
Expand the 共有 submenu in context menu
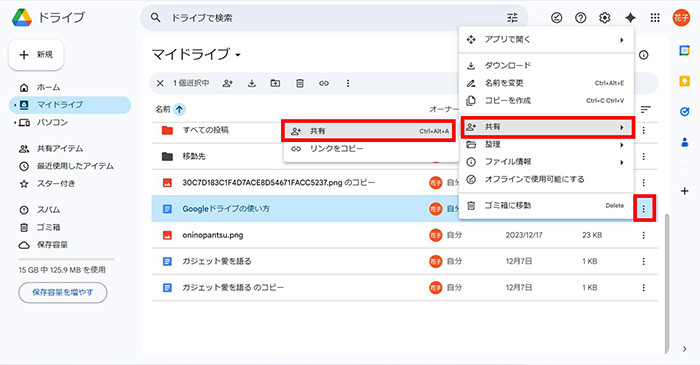621,127
